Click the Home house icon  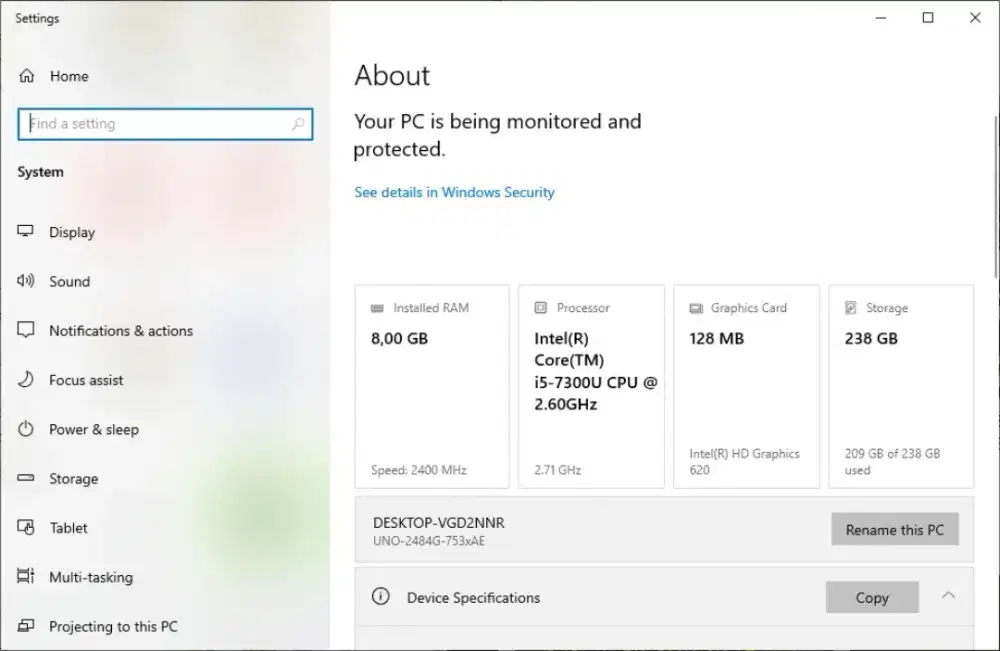26,76
